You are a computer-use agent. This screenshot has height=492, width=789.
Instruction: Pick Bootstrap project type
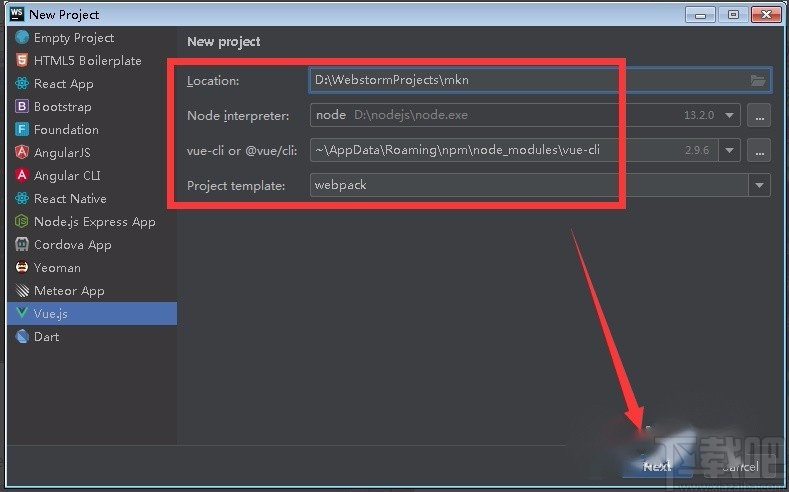tap(92, 107)
